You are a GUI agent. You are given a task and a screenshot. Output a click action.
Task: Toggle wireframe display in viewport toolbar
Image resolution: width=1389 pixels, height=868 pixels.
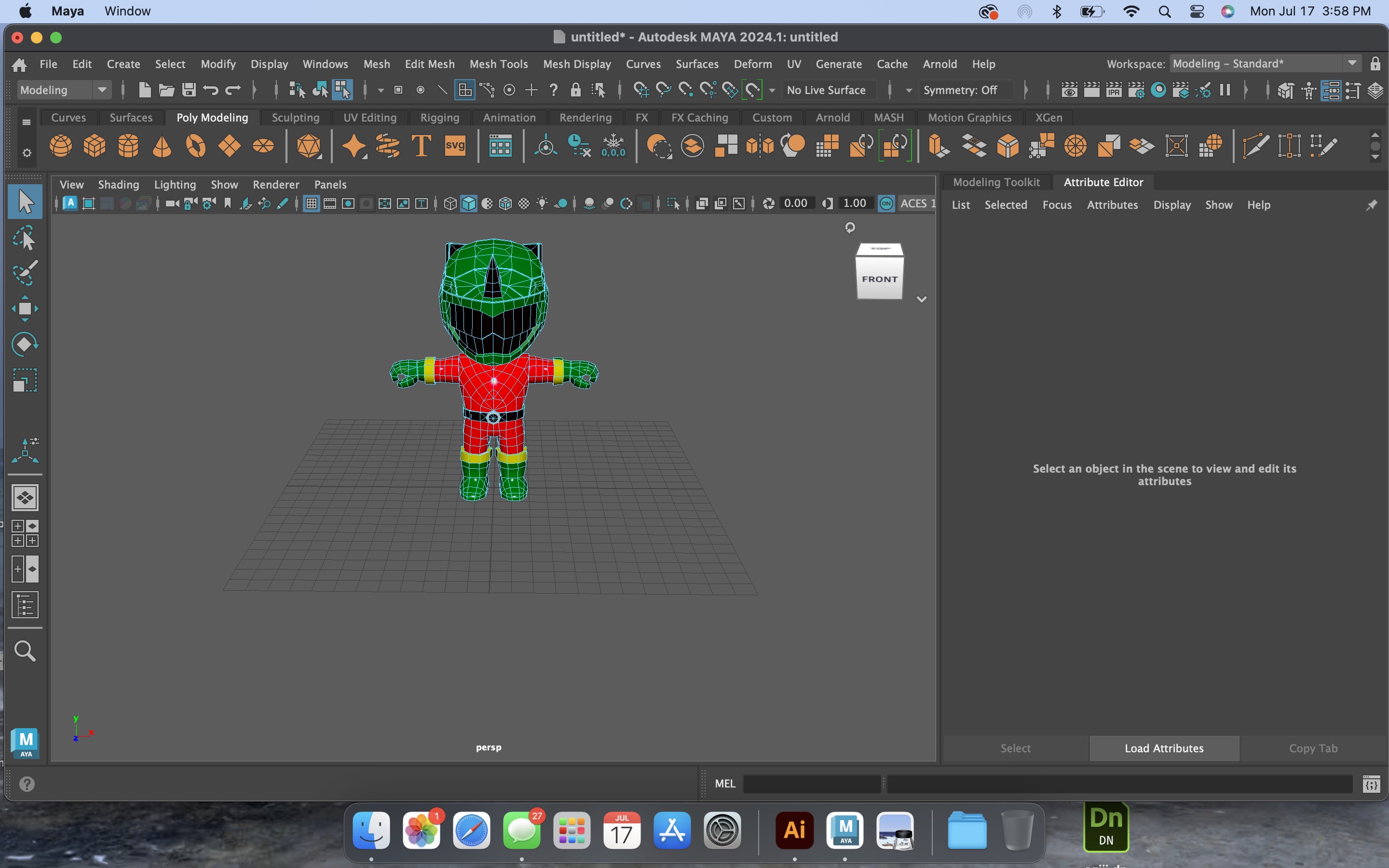[x=450, y=203]
